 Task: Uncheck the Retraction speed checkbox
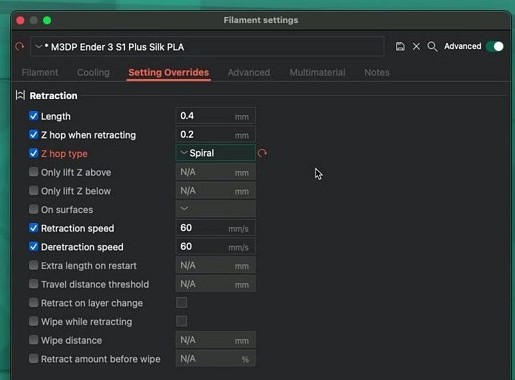tap(33, 228)
